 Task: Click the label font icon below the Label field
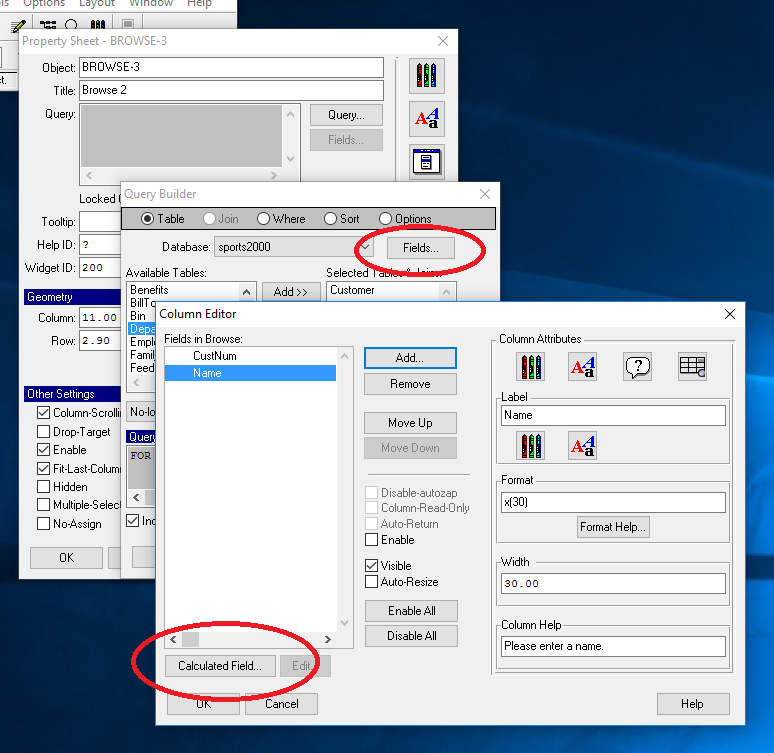pos(582,445)
